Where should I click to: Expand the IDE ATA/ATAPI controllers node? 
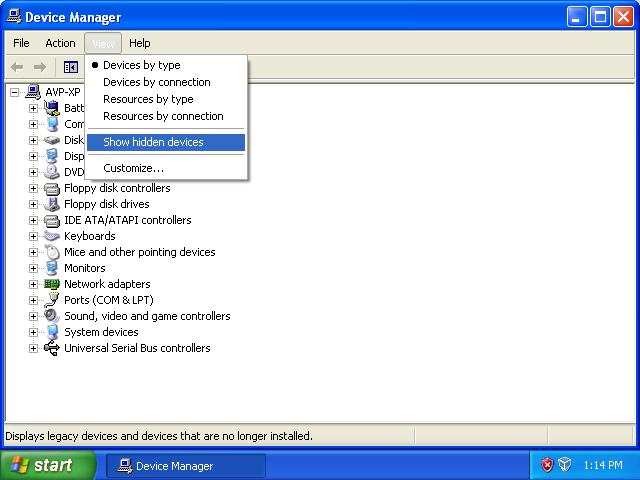coord(33,220)
